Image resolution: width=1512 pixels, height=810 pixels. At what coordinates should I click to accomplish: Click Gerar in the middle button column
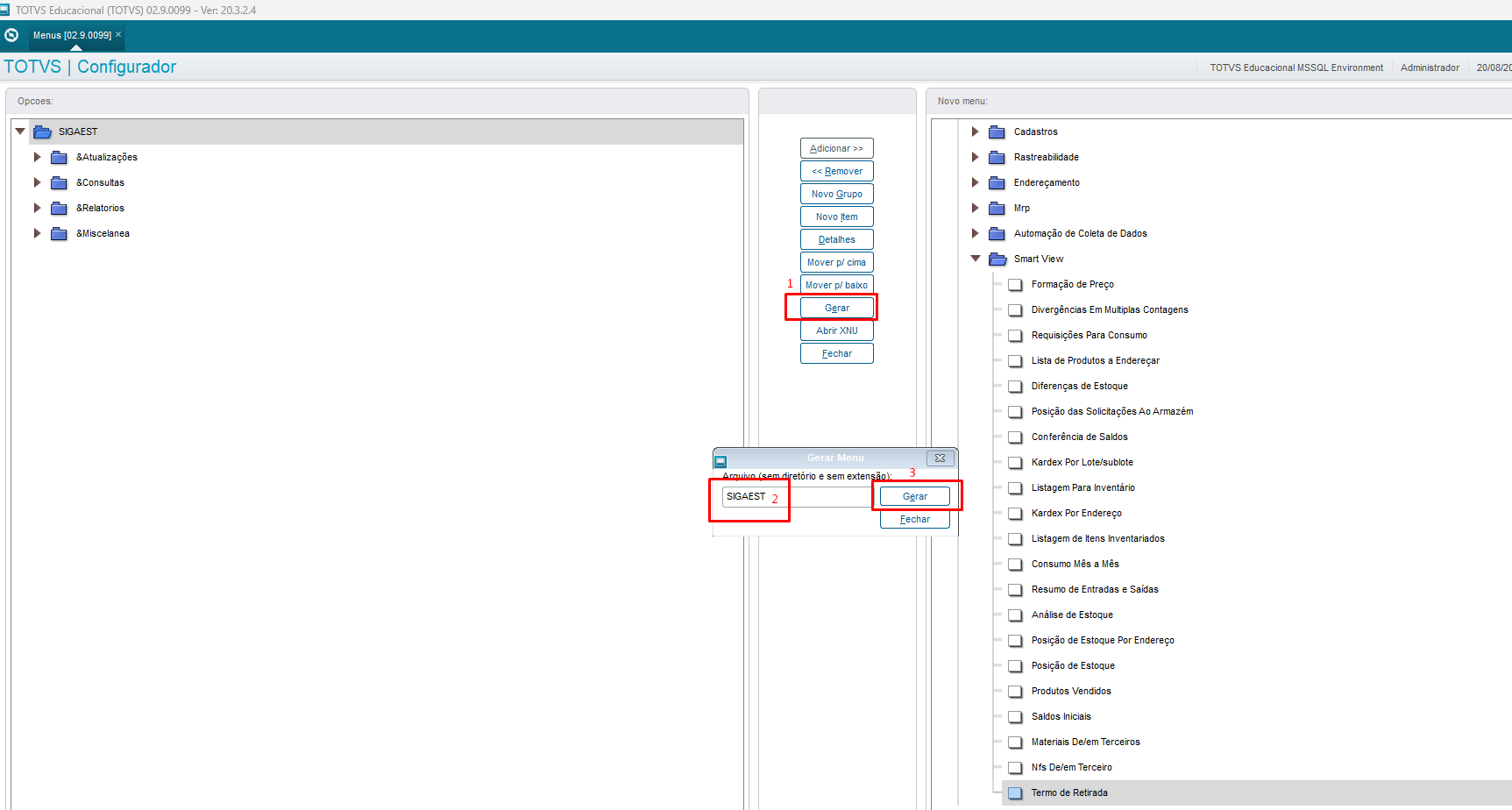(x=837, y=308)
